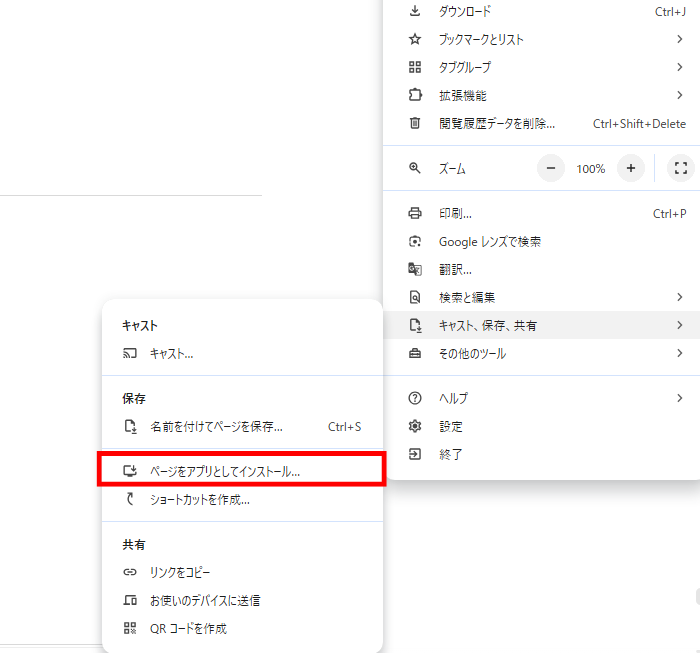Expand the タブグループ submenu arrow
Image resolution: width=700 pixels, height=653 pixels.
pyautogui.click(x=679, y=68)
